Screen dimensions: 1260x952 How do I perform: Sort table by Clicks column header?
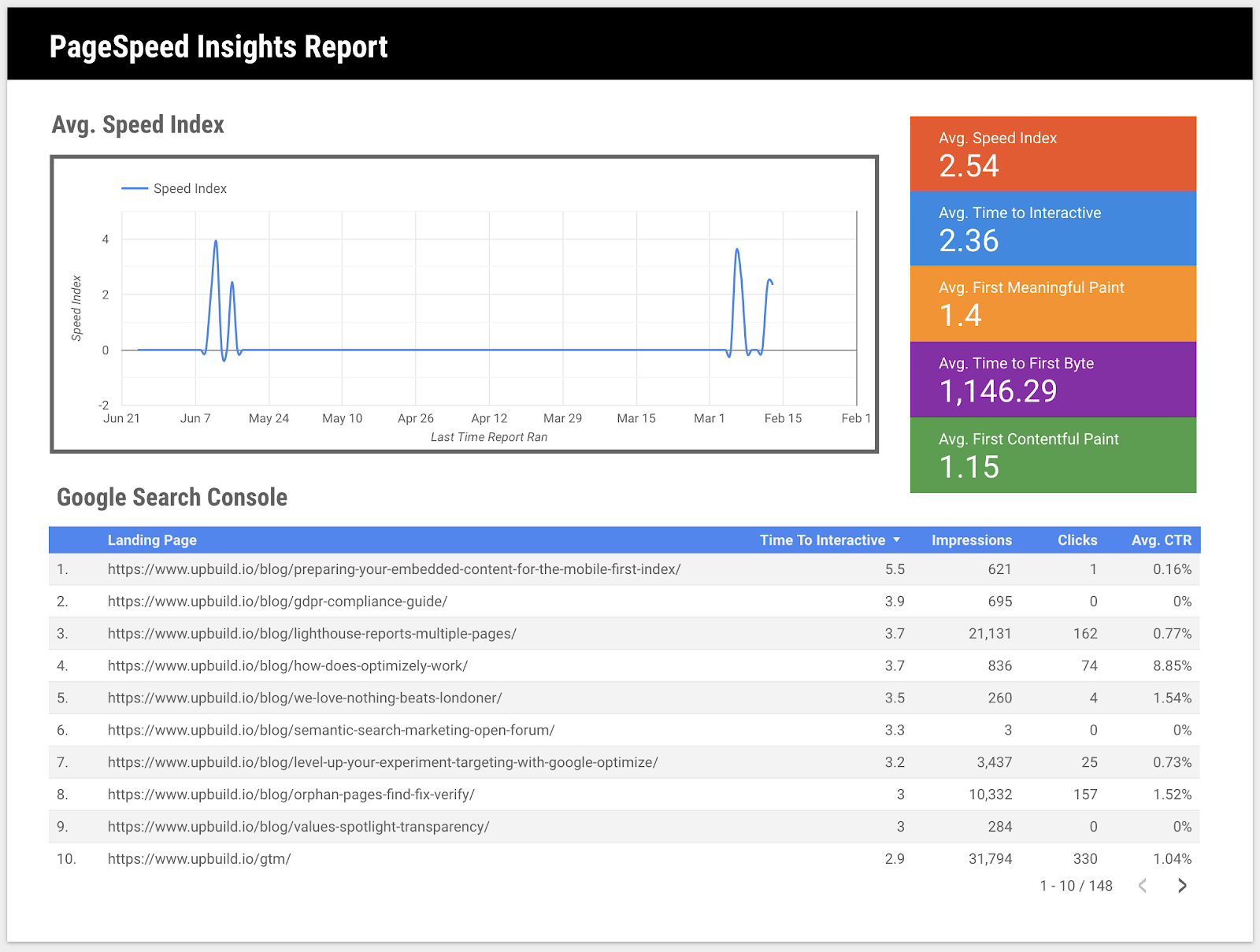coord(1077,540)
